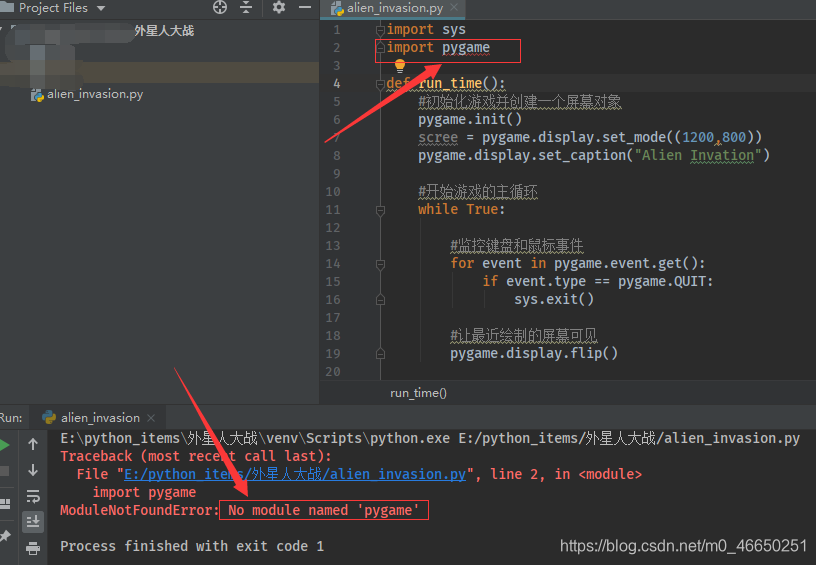Click the run_time() breadcrumb
This screenshot has height=565, width=816.
[418, 393]
